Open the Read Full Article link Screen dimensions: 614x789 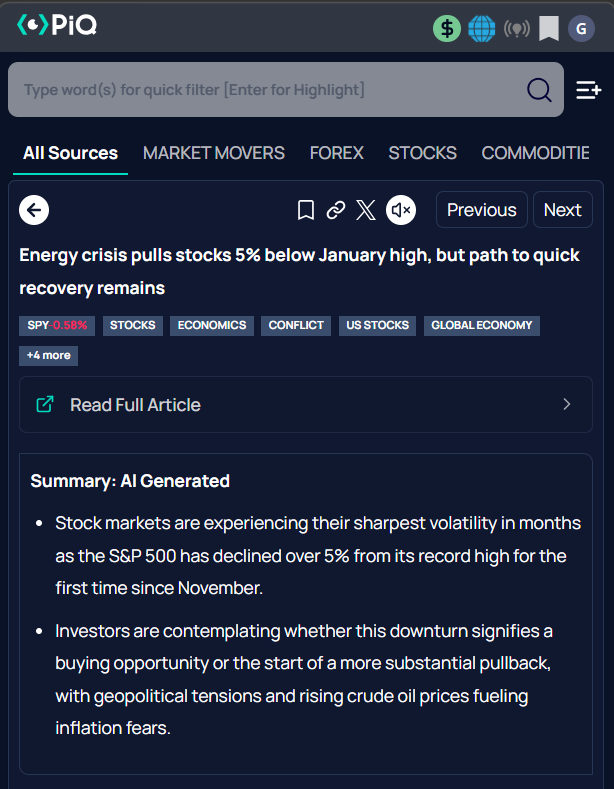pyautogui.click(x=306, y=405)
